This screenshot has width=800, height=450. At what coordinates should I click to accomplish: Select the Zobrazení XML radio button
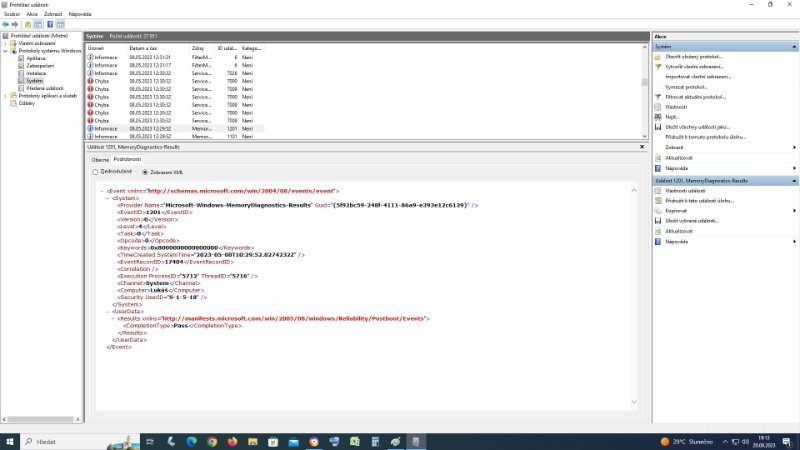(x=145, y=172)
